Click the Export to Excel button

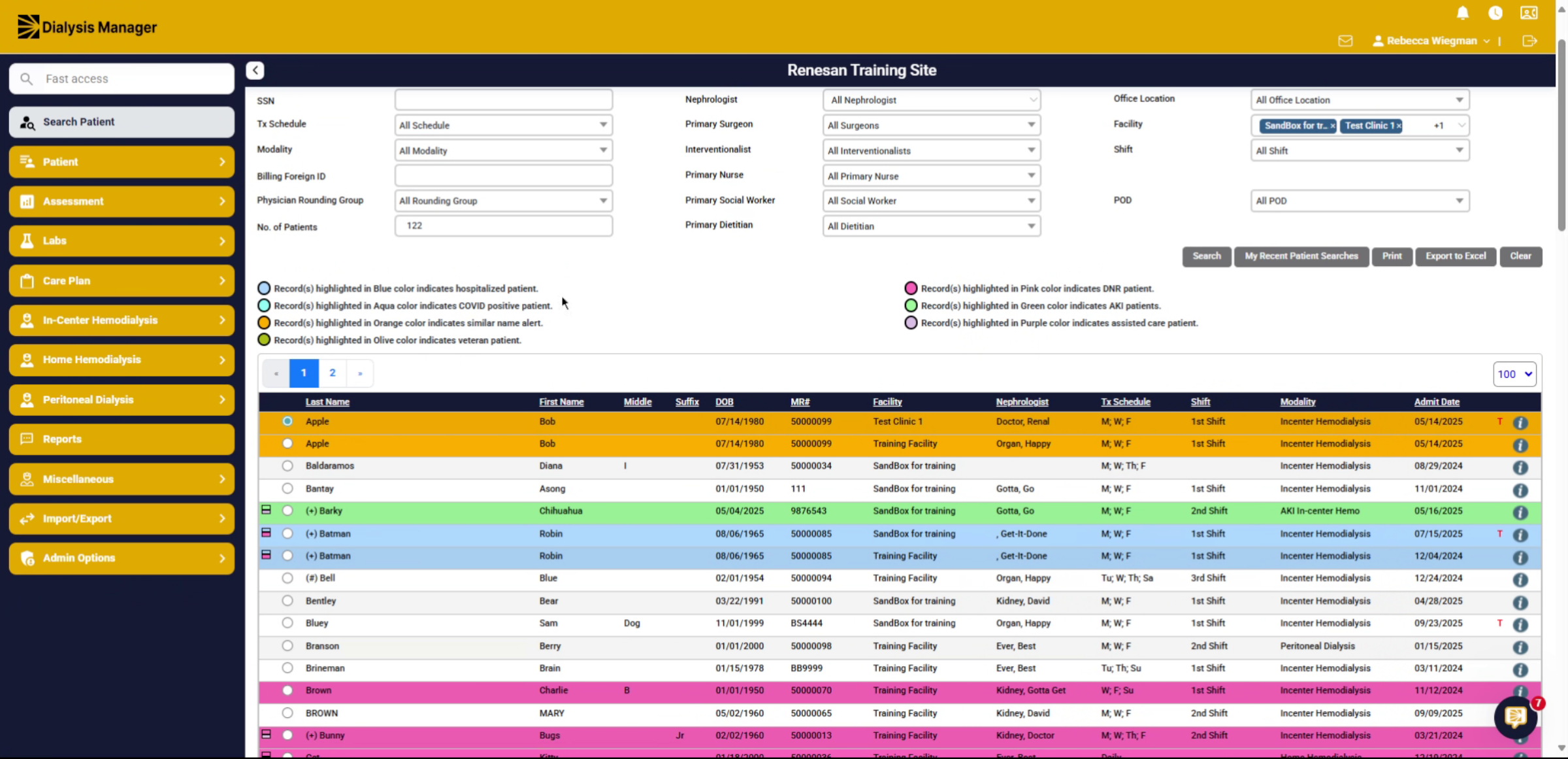(1456, 256)
